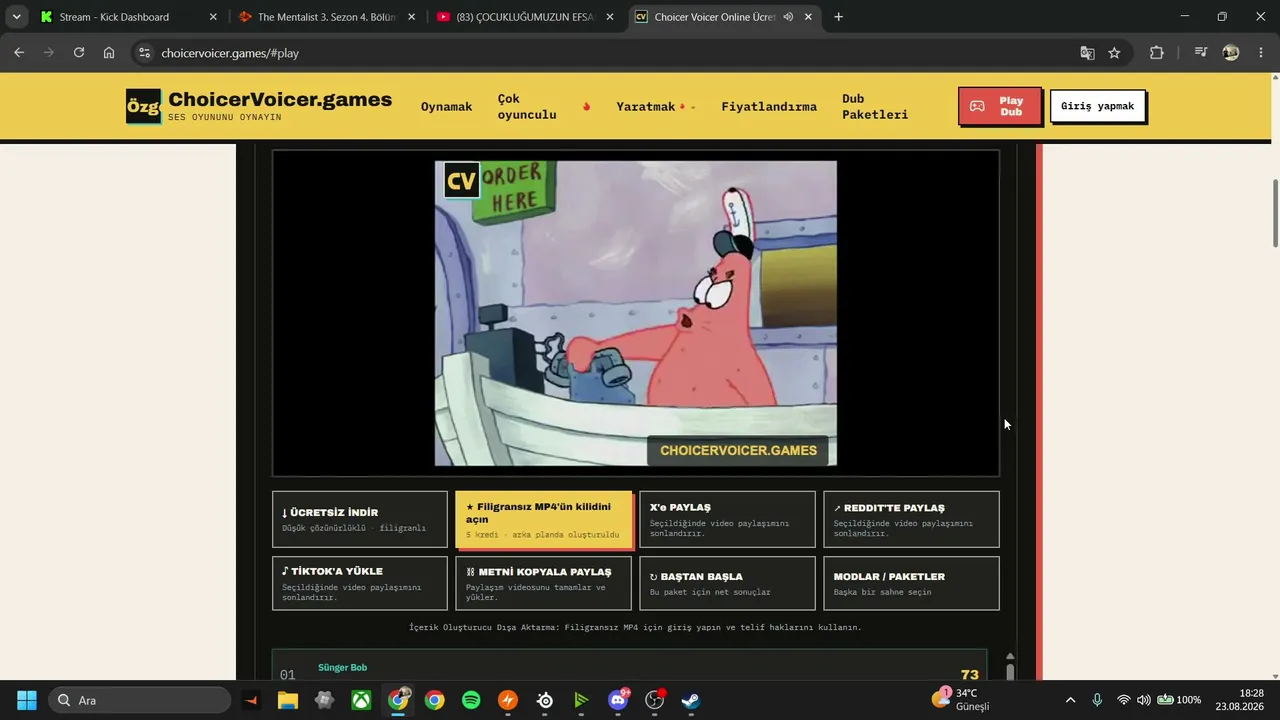Open a new browser tab
1280x720 pixels.
point(838,17)
